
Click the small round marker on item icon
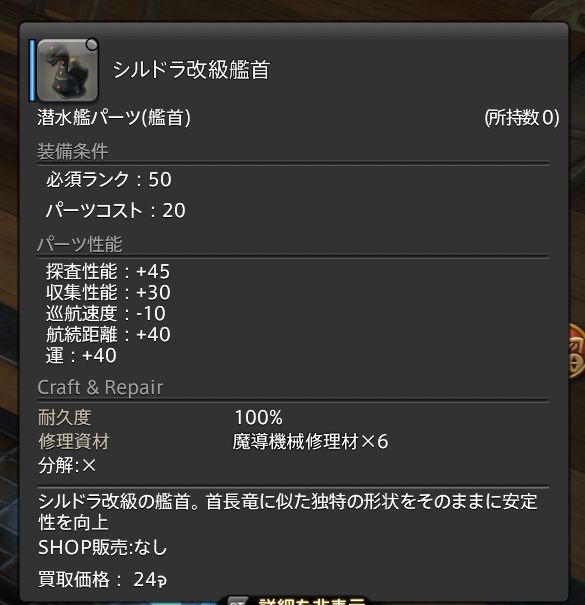coord(92,45)
